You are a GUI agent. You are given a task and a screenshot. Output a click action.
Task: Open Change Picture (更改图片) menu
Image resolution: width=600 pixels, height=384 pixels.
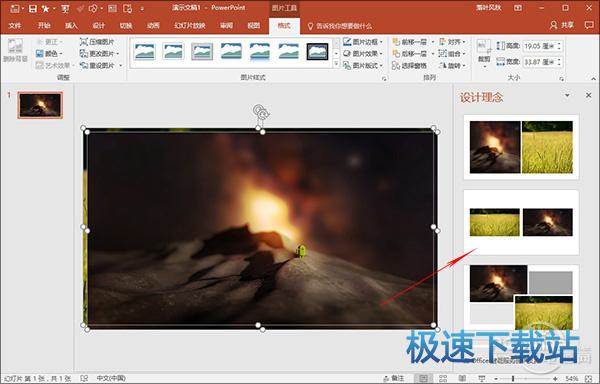[99, 54]
